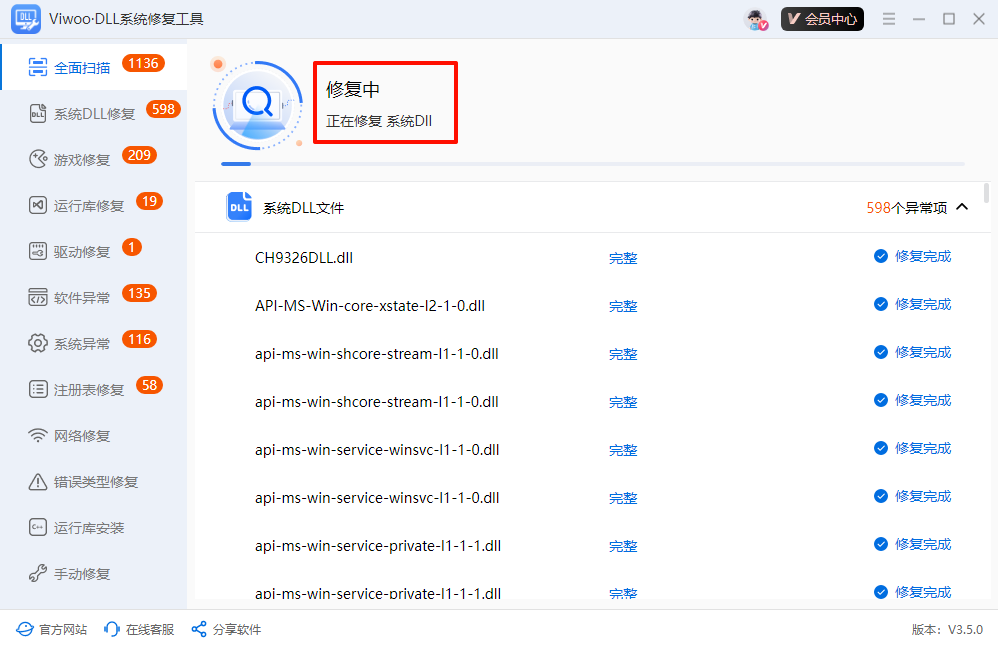
Task: Click the file list vertical scrollbar
Action: 987,193
